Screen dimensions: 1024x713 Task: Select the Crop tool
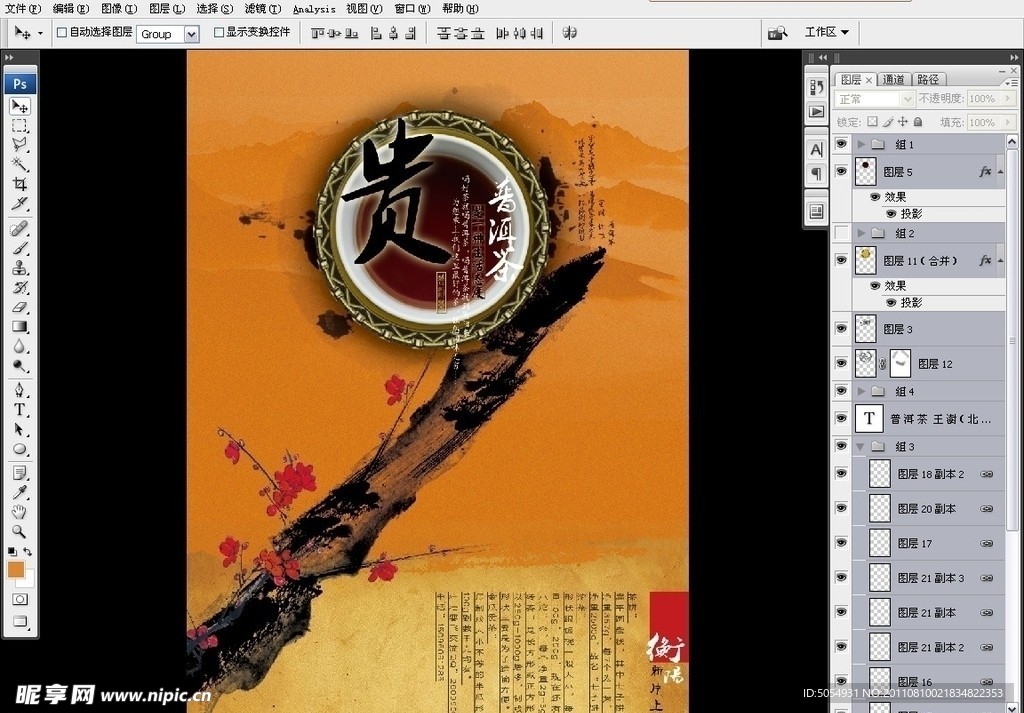point(19,184)
